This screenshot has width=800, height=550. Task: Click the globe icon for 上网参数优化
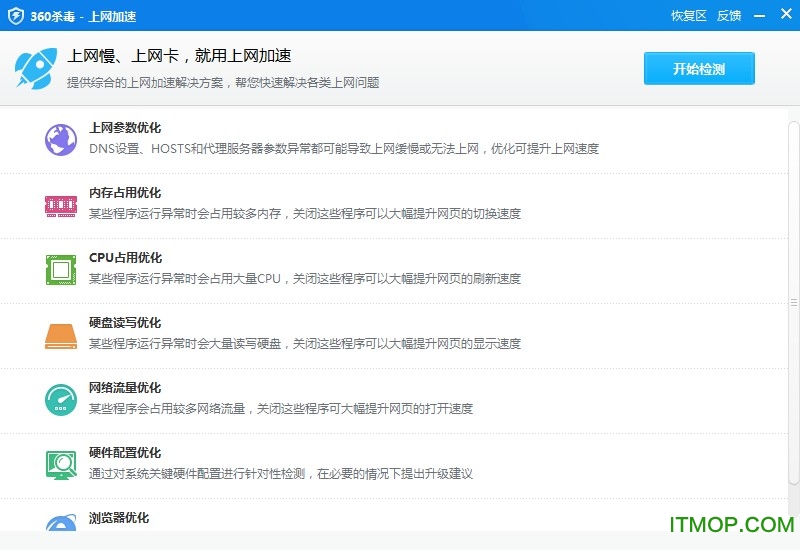[60, 139]
